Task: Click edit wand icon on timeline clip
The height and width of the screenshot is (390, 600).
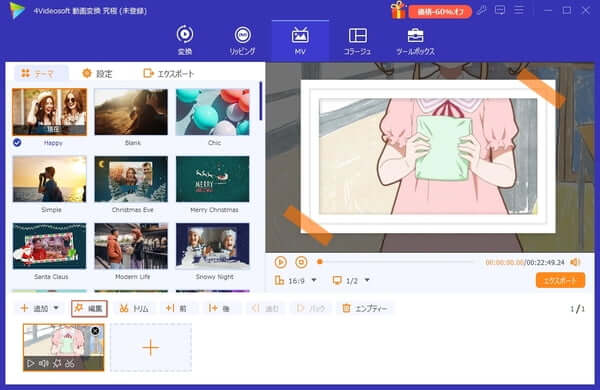Action: (x=57, y=363)
